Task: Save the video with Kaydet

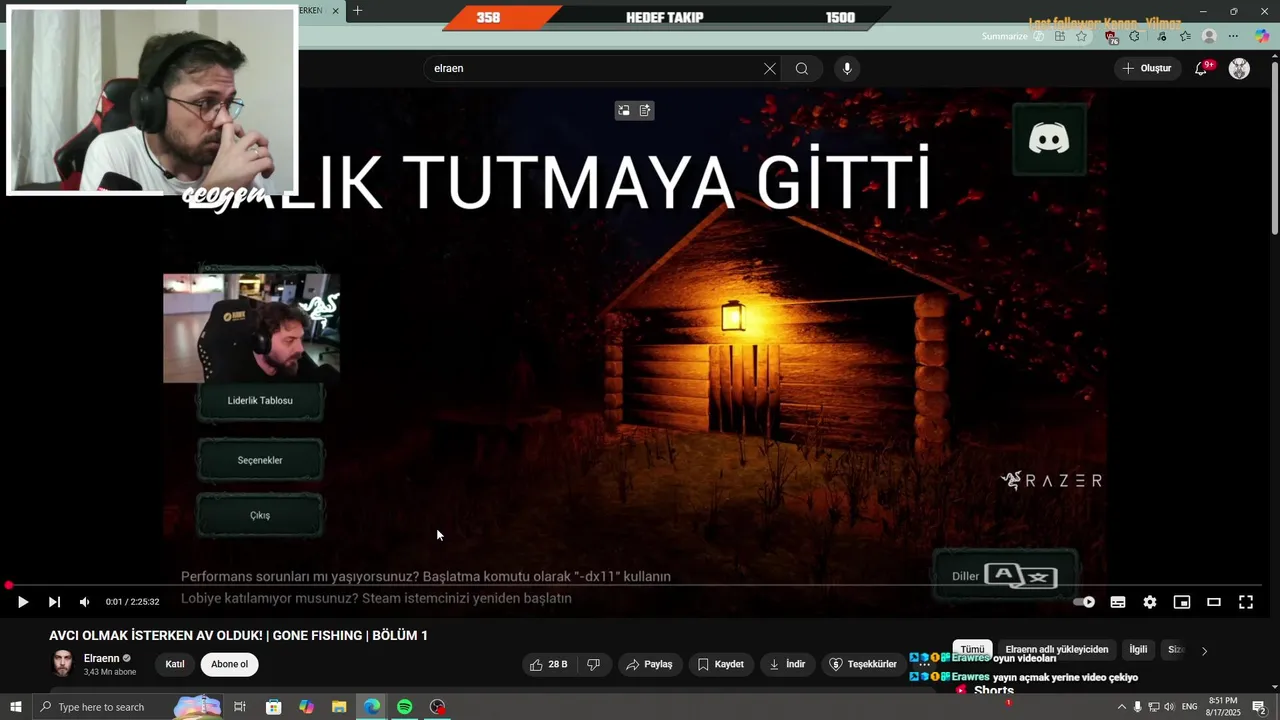Action: (720, 664)
